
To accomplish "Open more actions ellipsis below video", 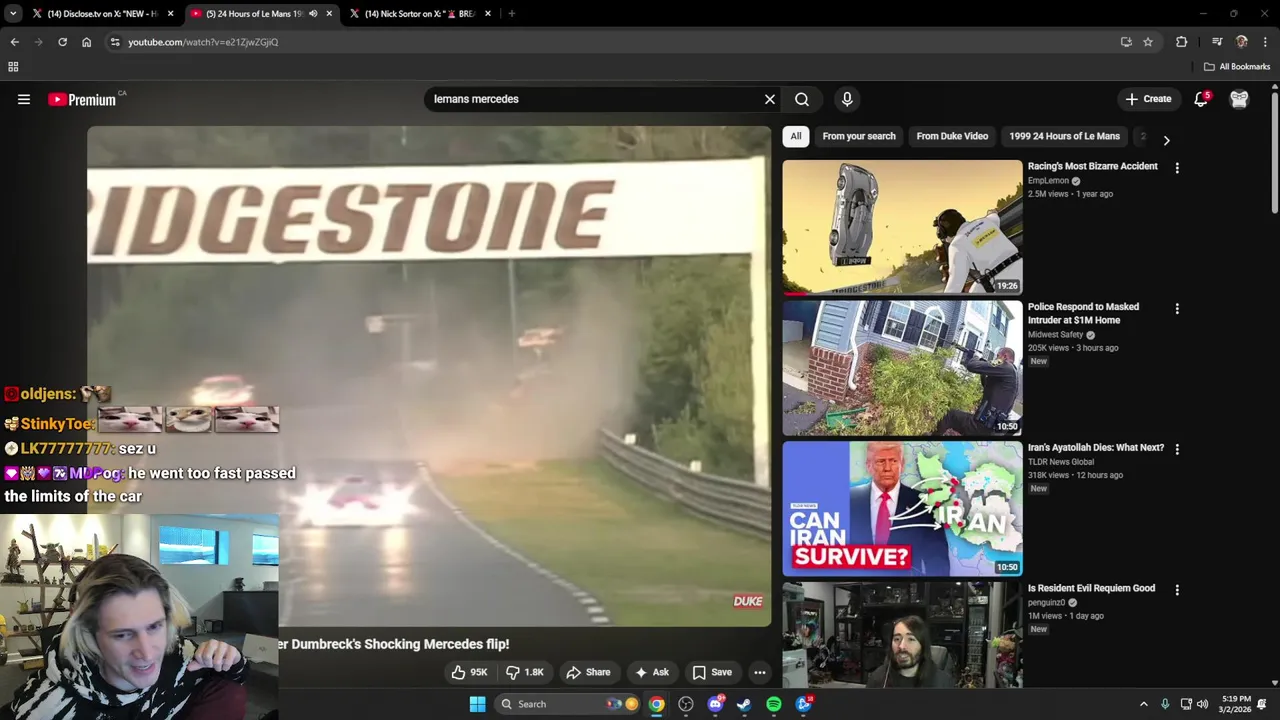I will click(760, 672).
